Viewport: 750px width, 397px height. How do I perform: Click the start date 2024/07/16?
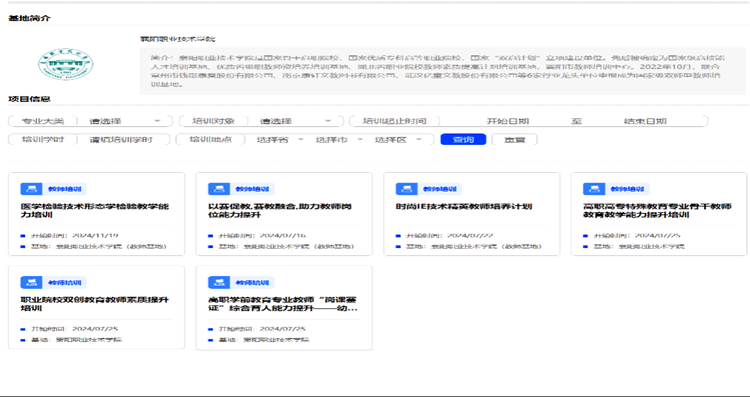(283, 235)
